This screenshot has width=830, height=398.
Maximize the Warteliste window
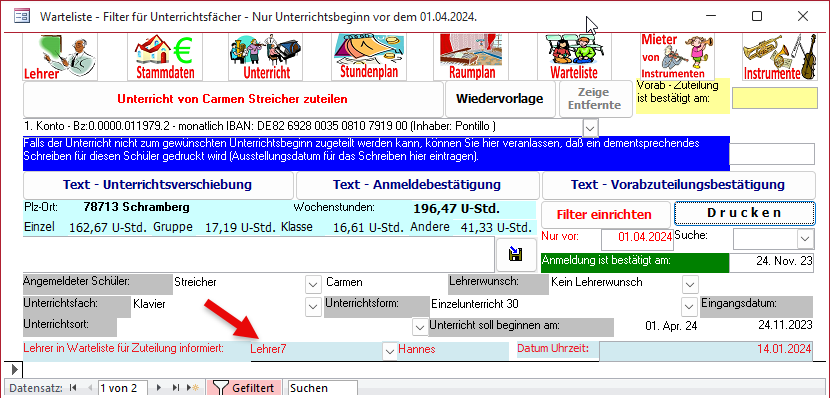click(x=757, y=16)
